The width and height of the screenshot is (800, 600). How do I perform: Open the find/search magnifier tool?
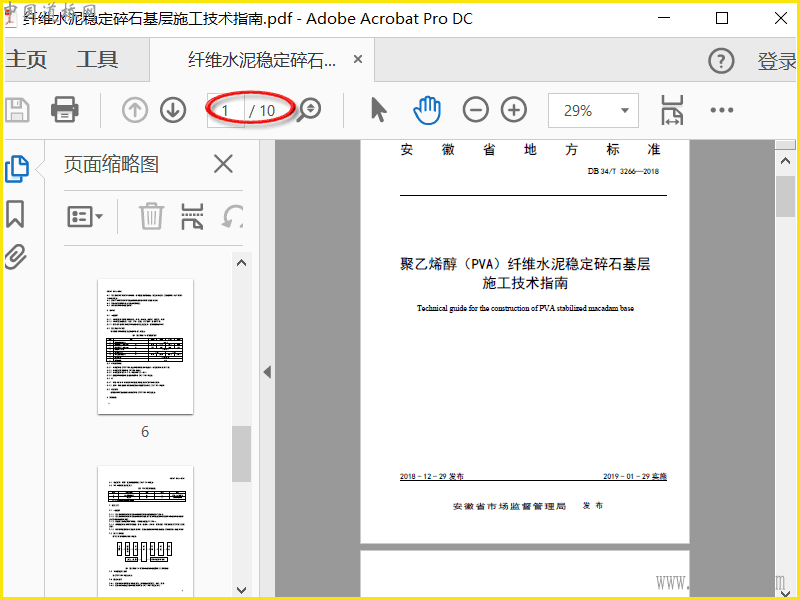pyautogui.click(x=309, y=109)
